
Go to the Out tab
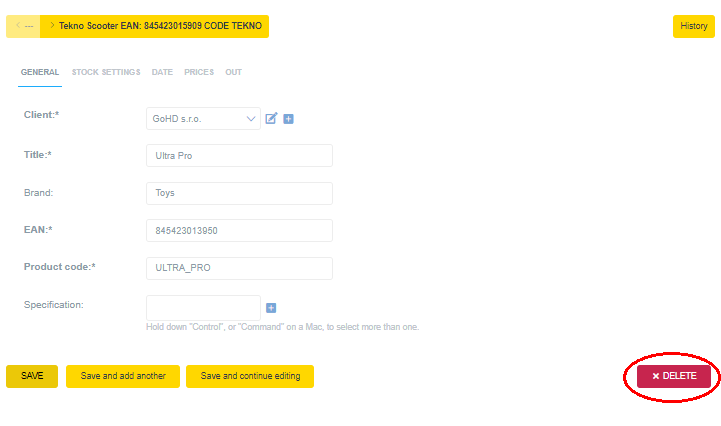[233, 72]
